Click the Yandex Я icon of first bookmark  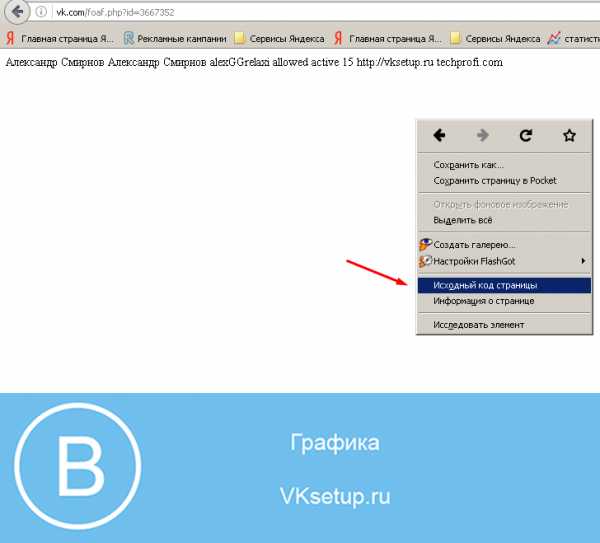[11, 39]
